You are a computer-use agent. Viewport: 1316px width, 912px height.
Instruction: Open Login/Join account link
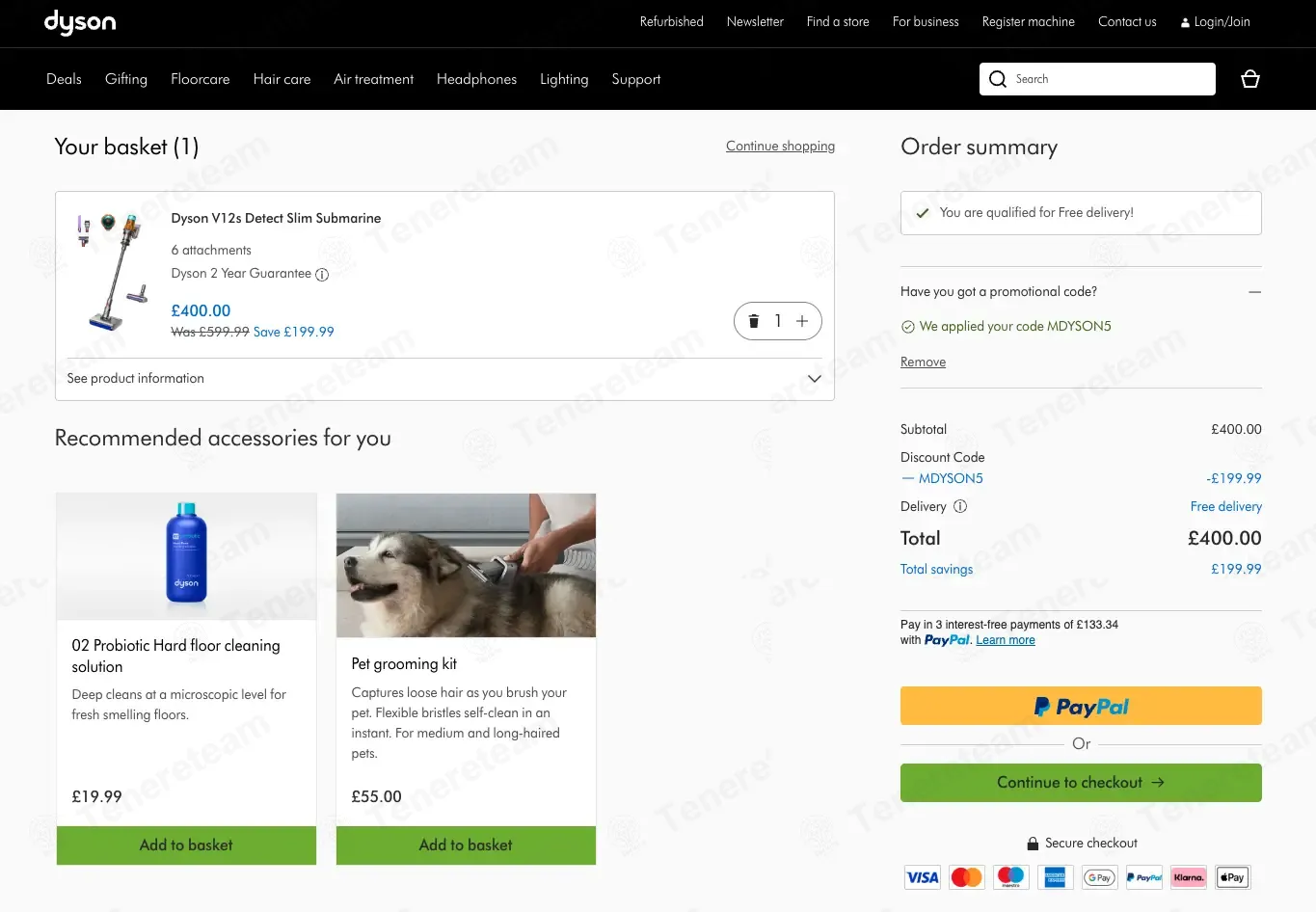click(1215, 22)
